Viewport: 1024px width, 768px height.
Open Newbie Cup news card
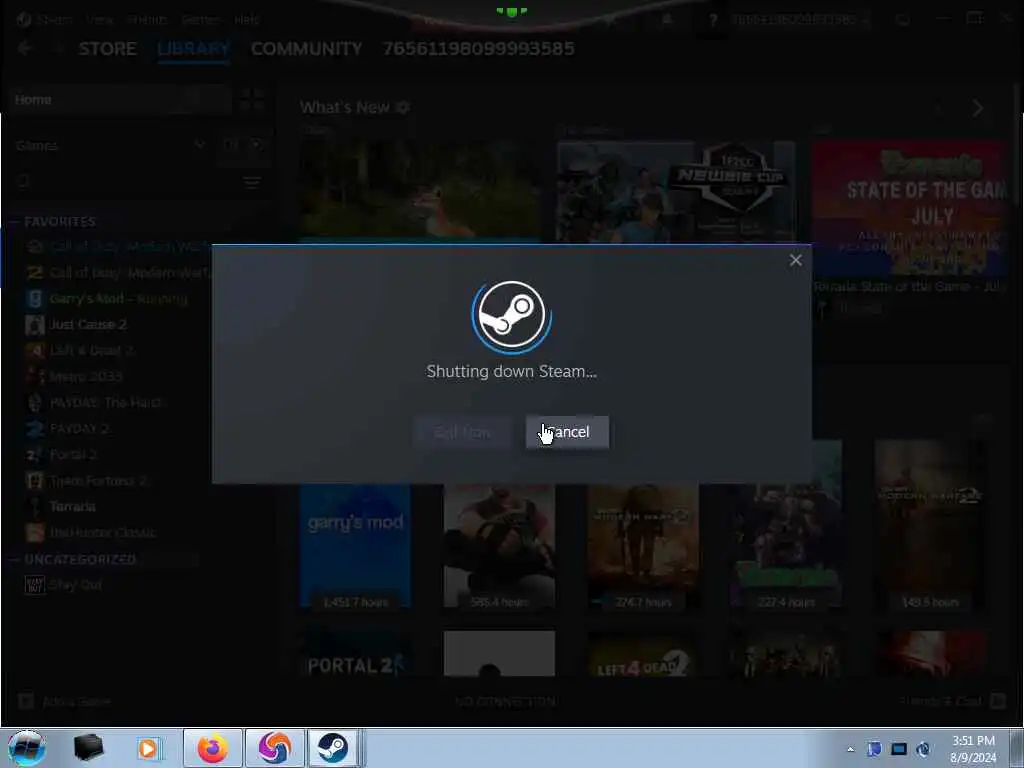pyautogui.click(x=676, y=192)
